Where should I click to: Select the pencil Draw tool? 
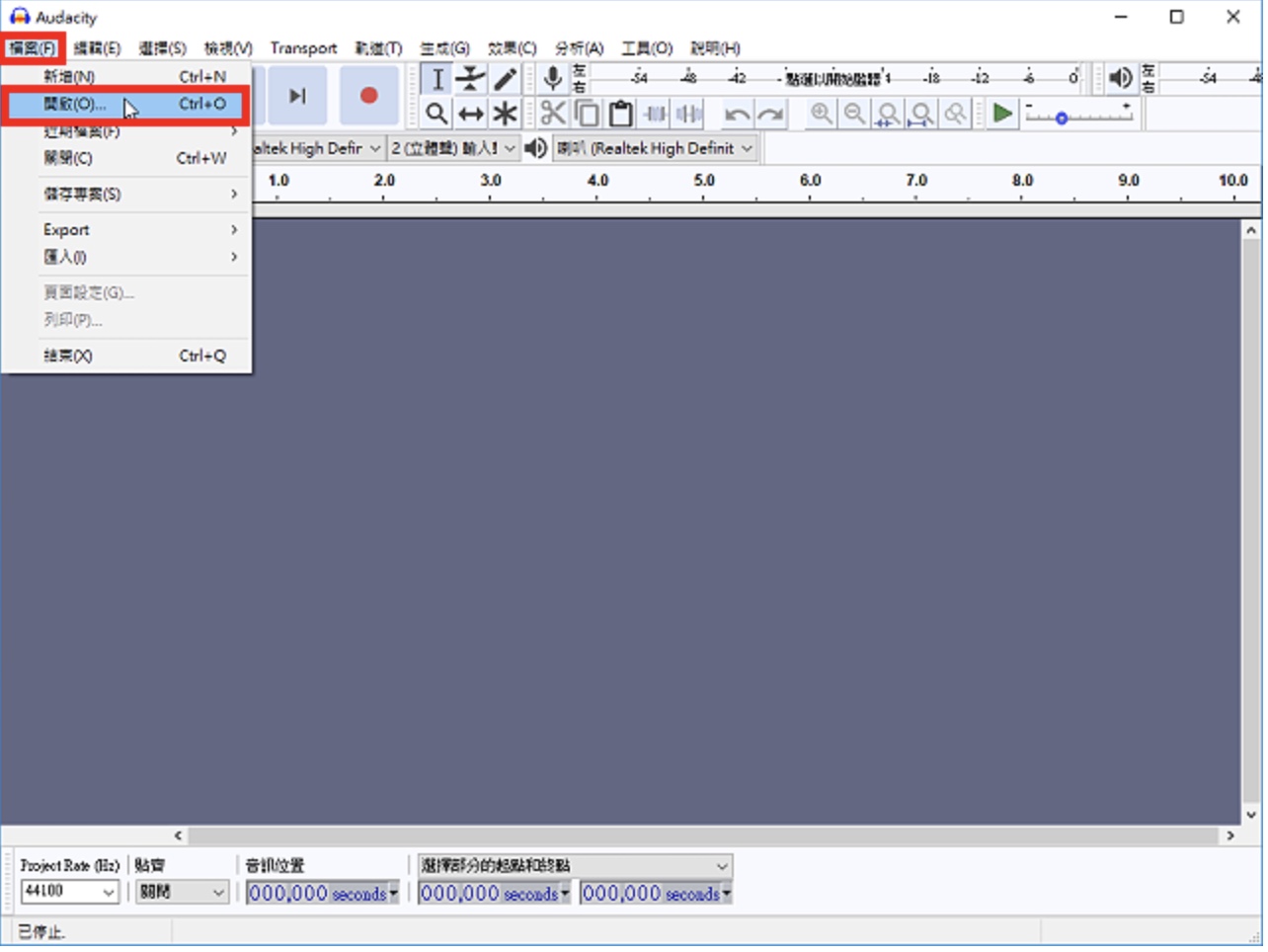pos(505,79)
